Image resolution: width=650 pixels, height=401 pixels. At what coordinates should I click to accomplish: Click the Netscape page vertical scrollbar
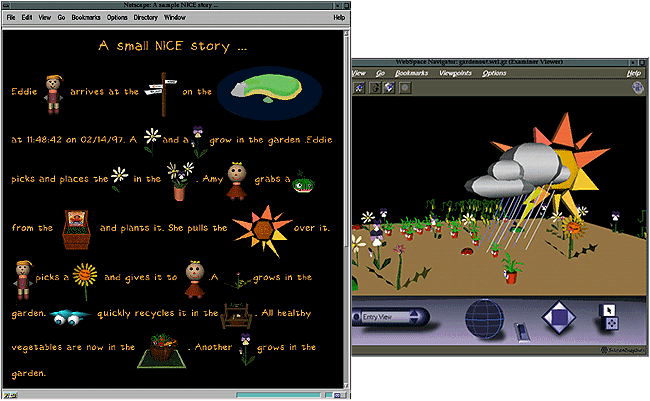coord(345,200)
